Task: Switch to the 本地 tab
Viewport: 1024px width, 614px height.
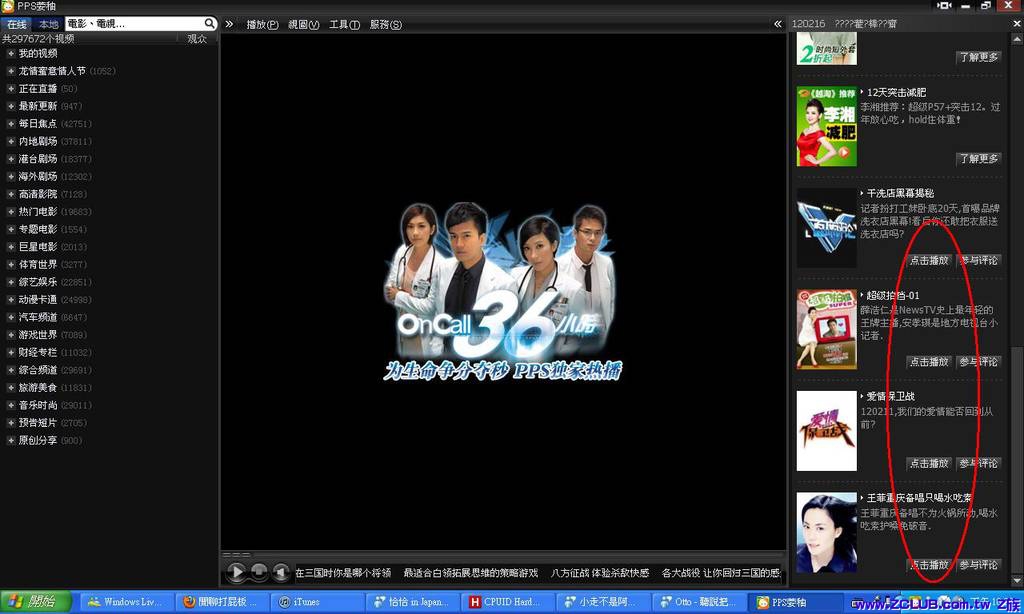Action: 48,24
